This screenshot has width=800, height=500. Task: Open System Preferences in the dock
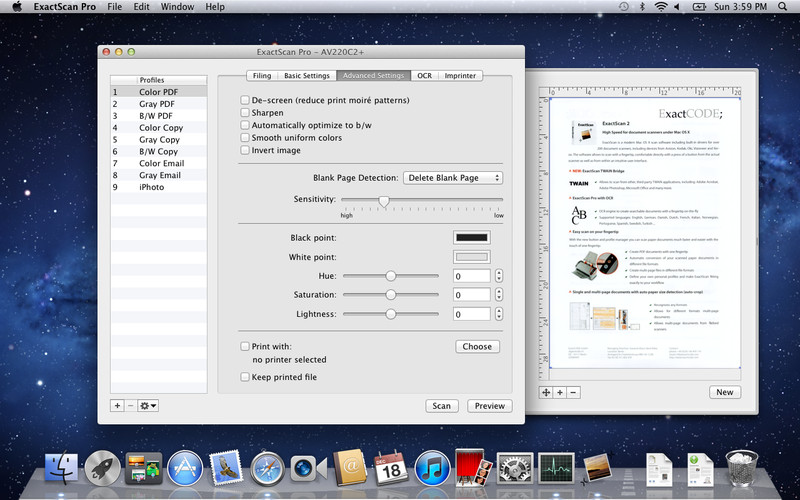click(x=513, y=467)
